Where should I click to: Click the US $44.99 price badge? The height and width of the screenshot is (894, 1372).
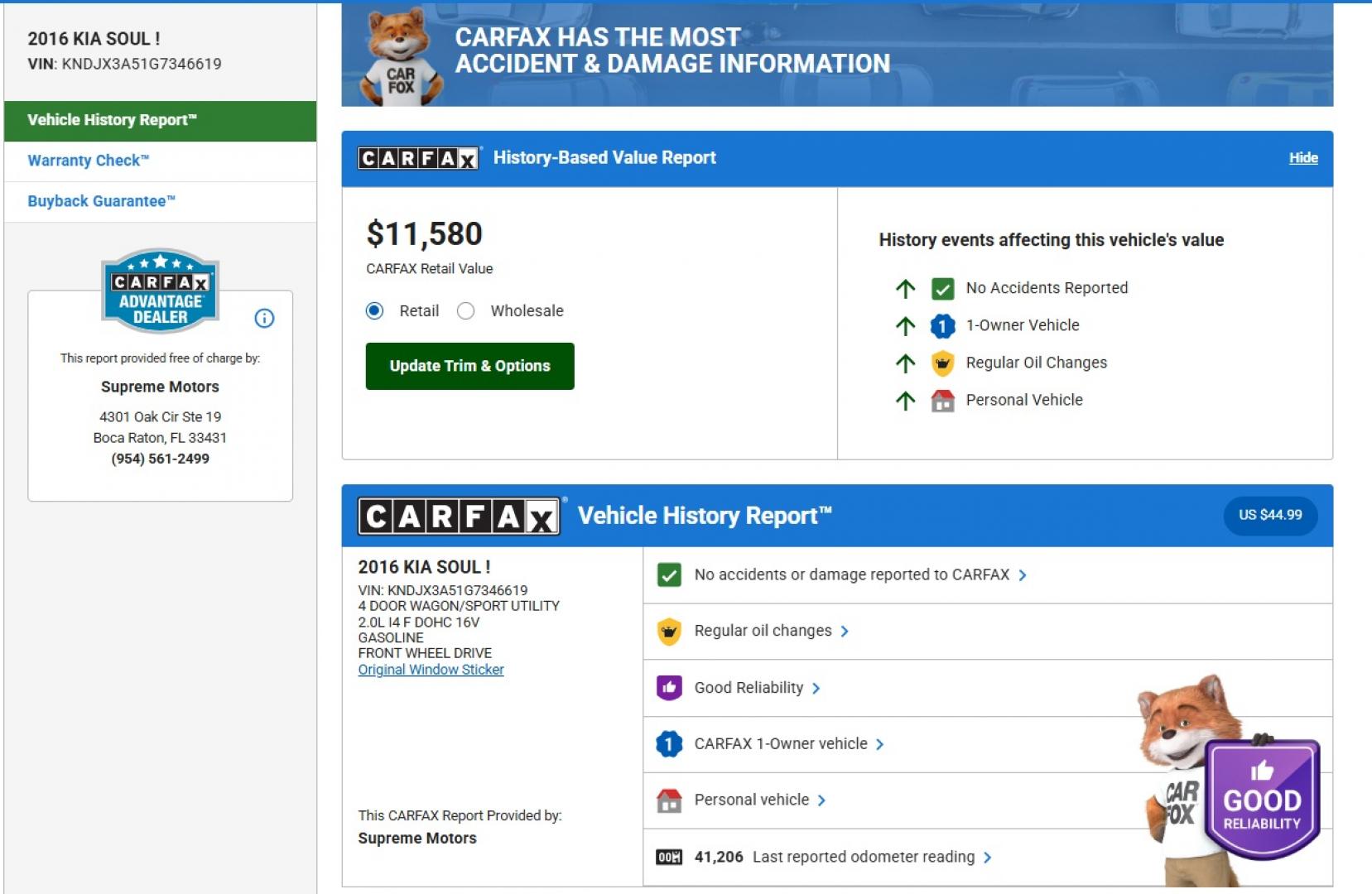coord(1269,515)
